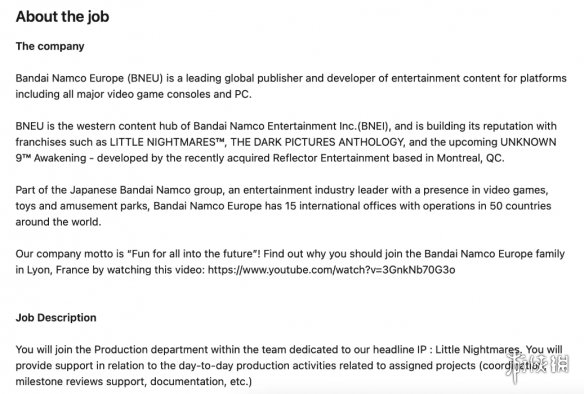Click the text 'Part of the Japanese Bandai Namco group'
This screenshot has width=584, height=394.
(x=120, y=190)
